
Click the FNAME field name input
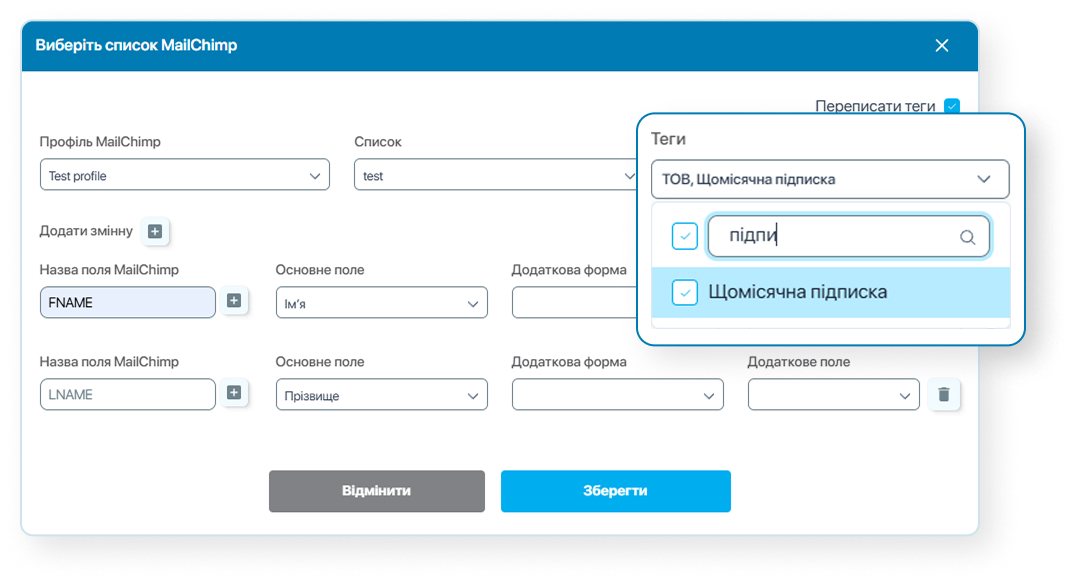pyautogui.click(x=128, y=302)
